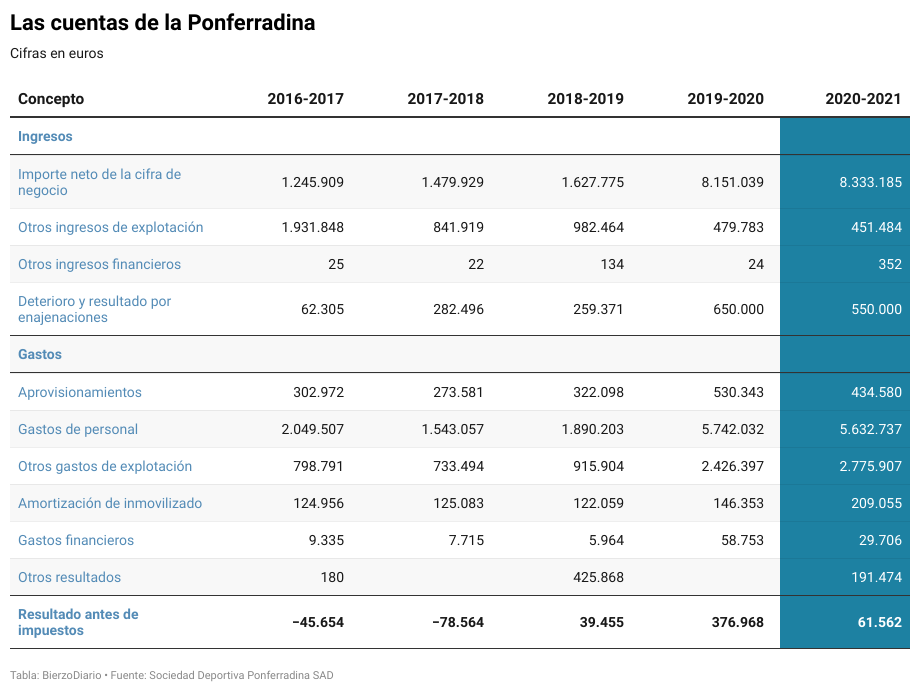Click the value 1.543.057
Image resolution: width=920 pixels, height=692 pixels.
point(453,429)
